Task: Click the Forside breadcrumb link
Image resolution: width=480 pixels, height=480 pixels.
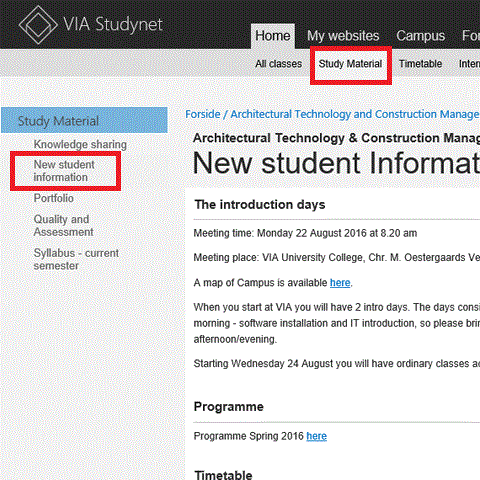Action: click(x=203, y=114)
